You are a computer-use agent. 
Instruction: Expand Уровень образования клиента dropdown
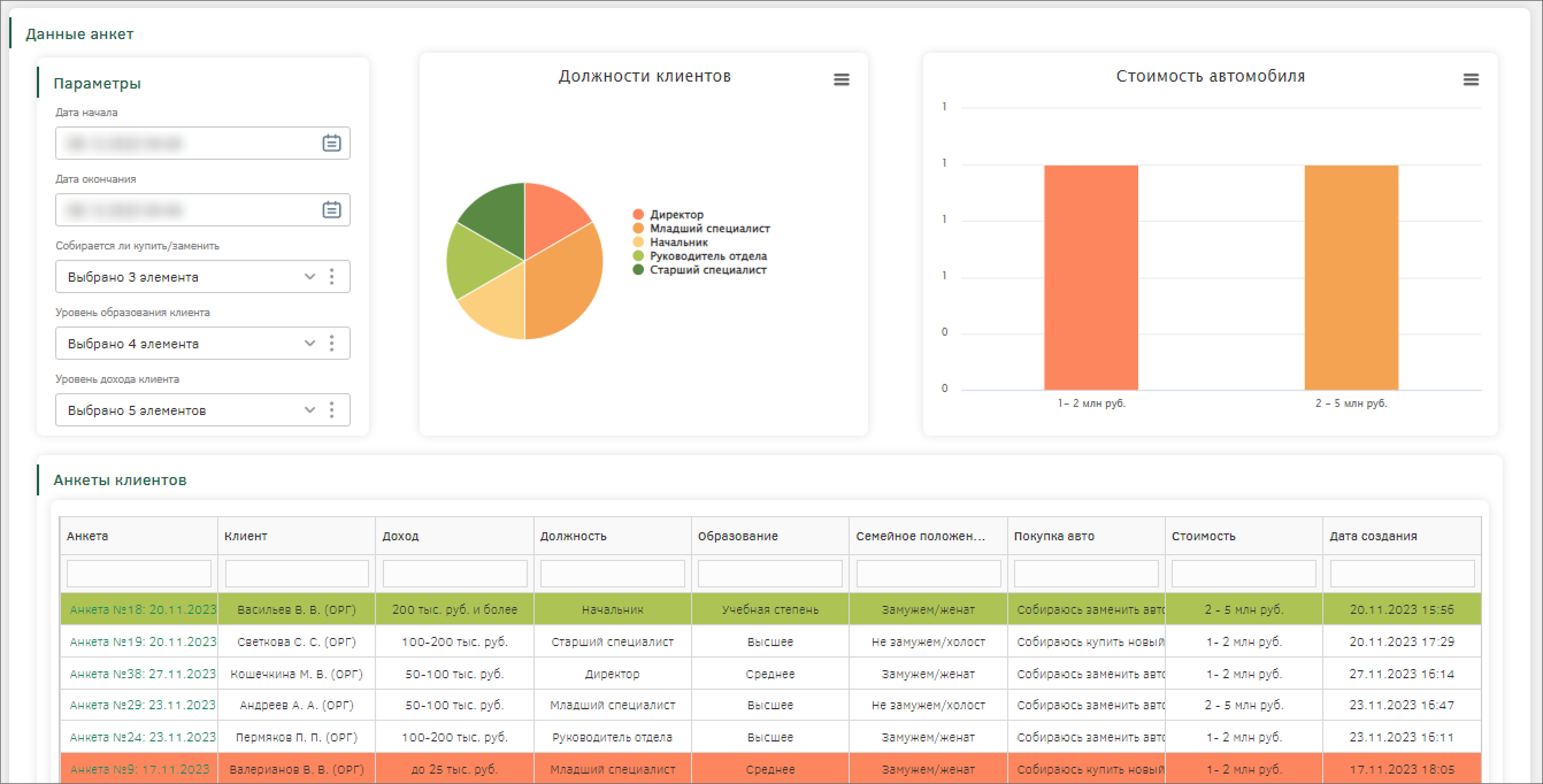[309, 343]
